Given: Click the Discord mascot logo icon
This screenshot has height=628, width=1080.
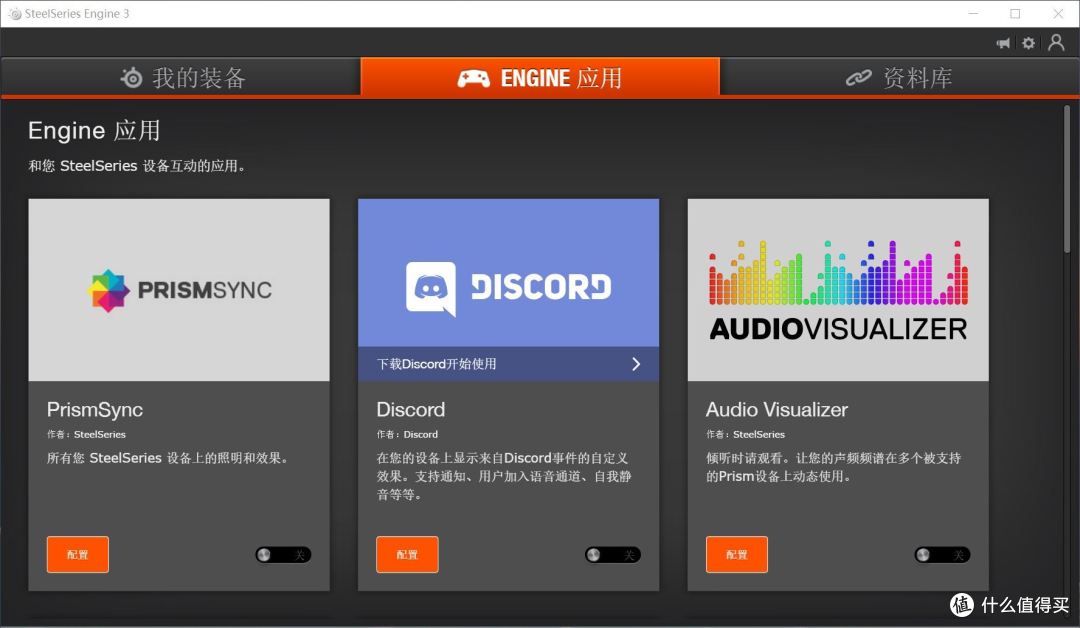Looking at the screenshot, I should coord(430,289).
